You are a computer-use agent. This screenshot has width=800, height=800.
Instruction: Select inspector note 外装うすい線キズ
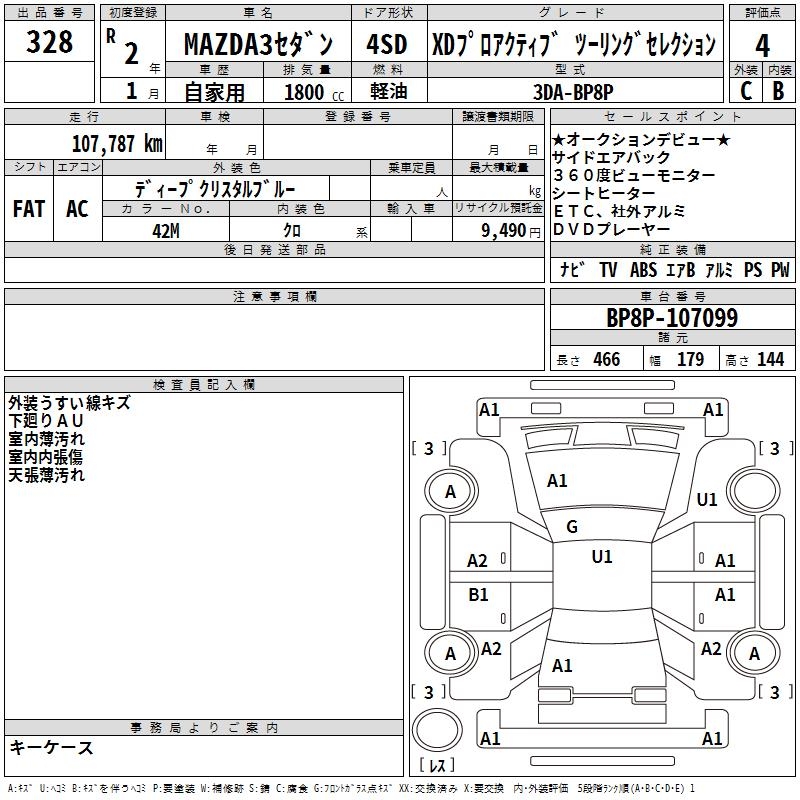pos(69,403)
